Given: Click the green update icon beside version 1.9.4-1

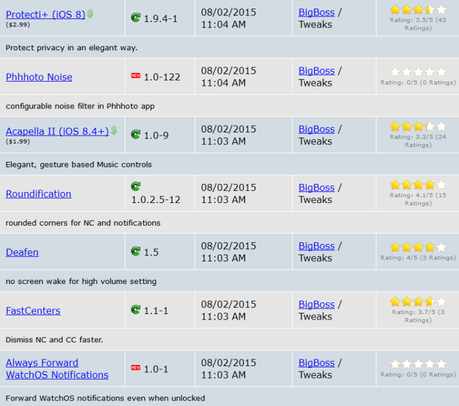Looking at the screenshot, I should (x=136, y=17).
